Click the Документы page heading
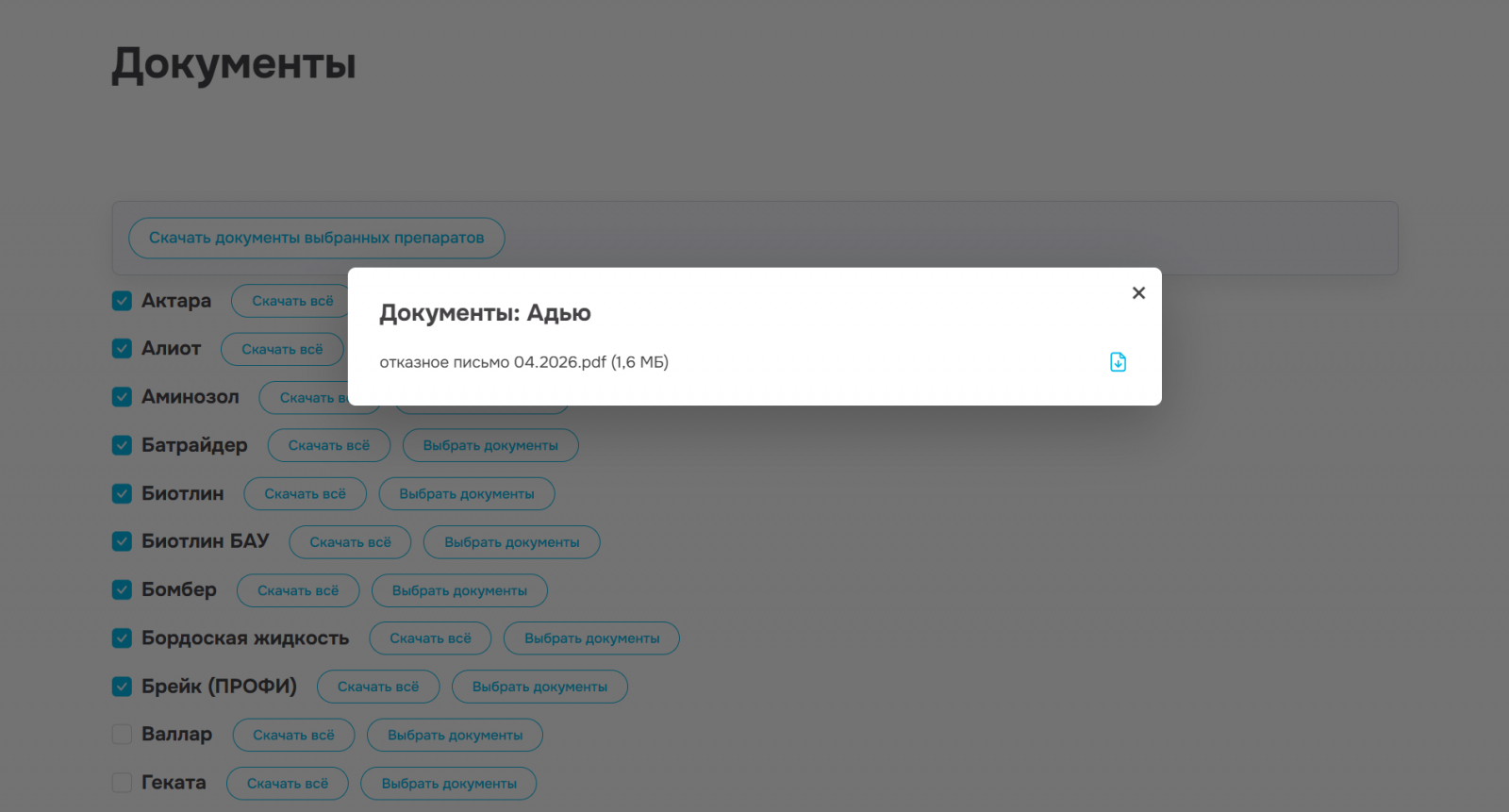This screenshot has width=1509, height=812. (x=234, y=65)
